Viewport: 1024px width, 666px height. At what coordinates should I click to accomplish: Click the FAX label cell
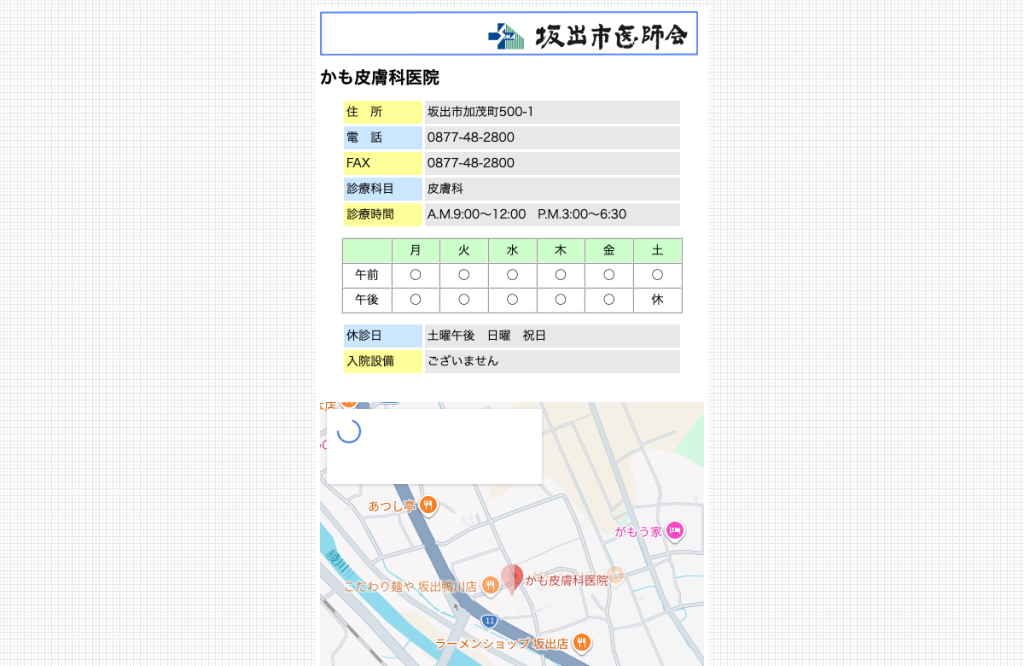click(383, 163)
